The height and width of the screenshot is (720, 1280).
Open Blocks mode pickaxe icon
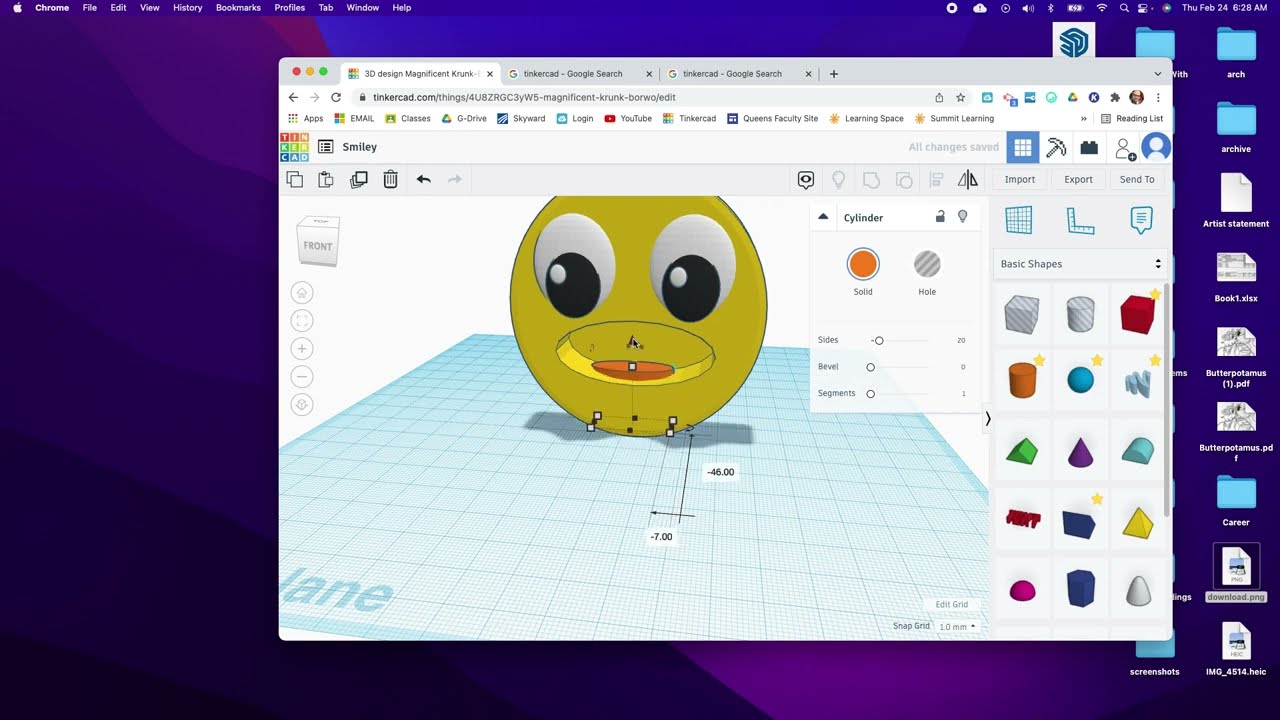coord(1056,147)
